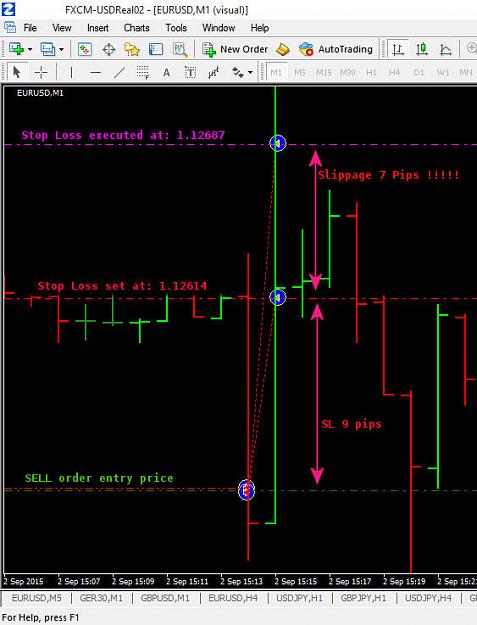Select the Text tool labeled A
Screen dimensions: 477x625
point(167,73)
